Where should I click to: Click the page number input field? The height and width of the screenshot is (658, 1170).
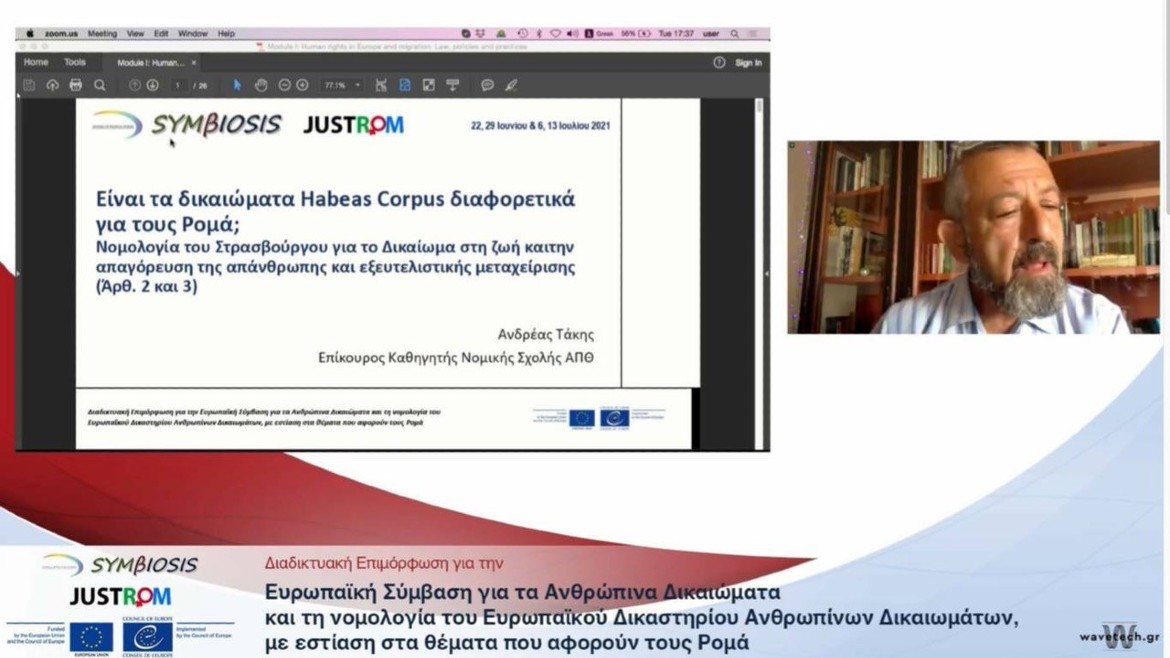[x=178, y=86]
